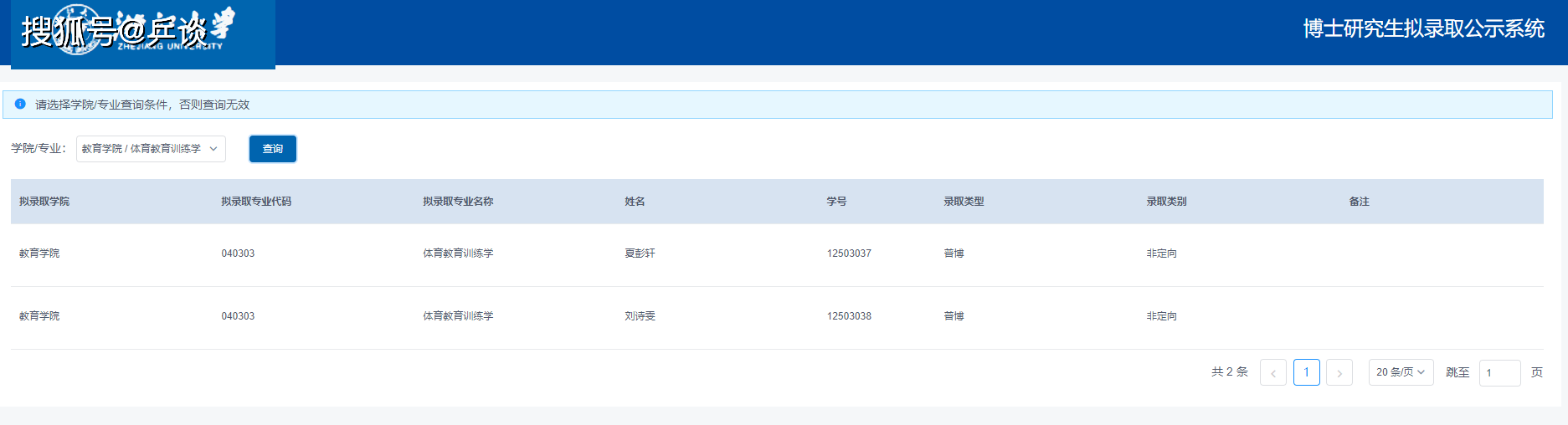Click the blue info icon in notice bar
Image resolution: width=1568 pixels, height=425 pixels.
20,104
